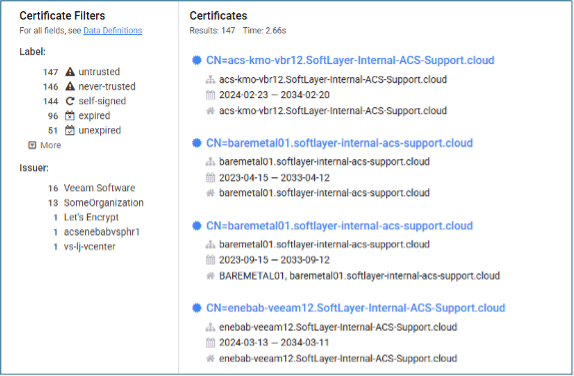Click the Results: 147 count text
Screen dimensions: 574x376
pyautogui.click(x=212, y=30)
